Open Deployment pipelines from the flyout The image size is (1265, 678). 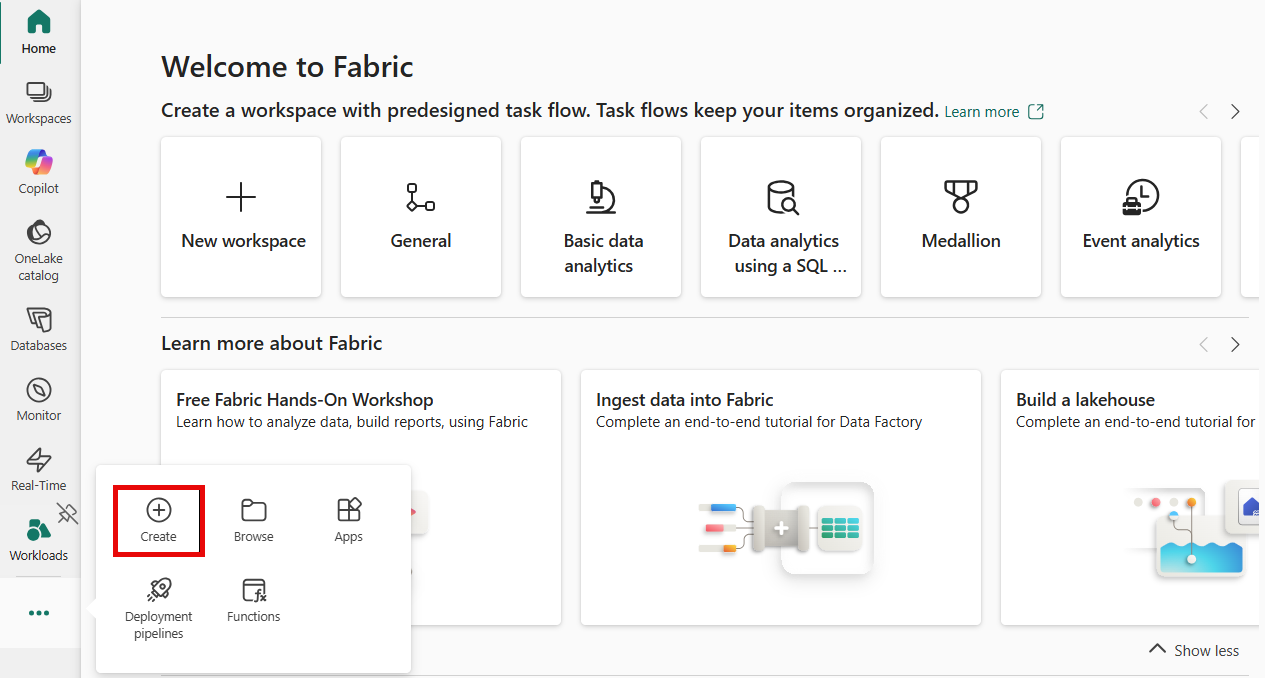[x=159, y=609]
